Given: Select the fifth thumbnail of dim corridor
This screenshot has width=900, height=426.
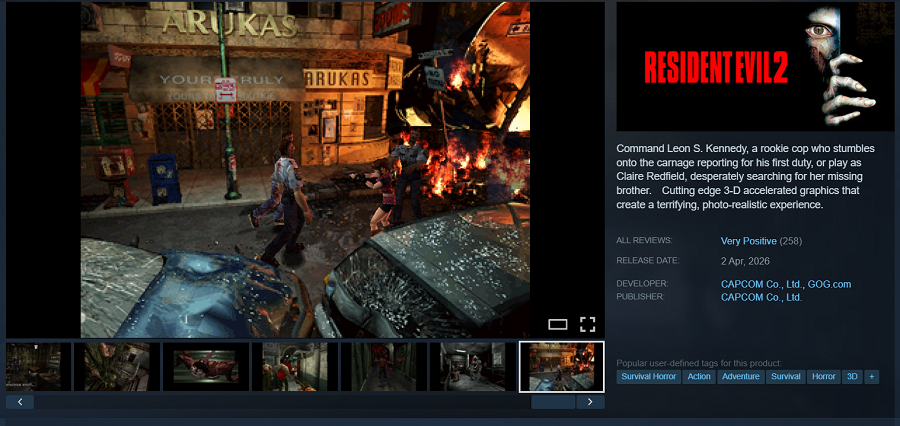Looking at the screenshot, I should [383, 367].
